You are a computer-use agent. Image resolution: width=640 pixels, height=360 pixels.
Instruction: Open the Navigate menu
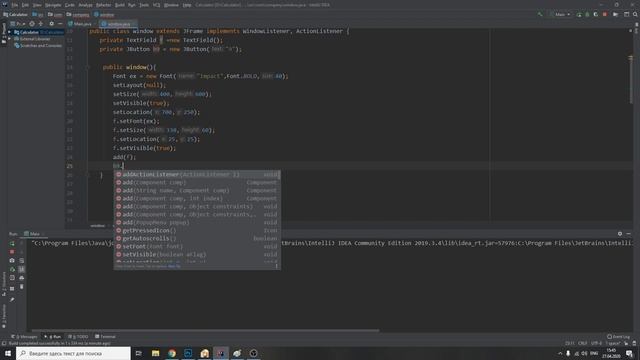(x=53, y=5)
